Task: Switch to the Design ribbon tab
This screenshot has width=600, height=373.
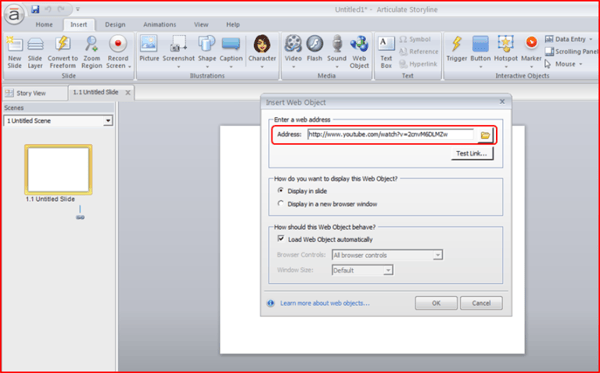Action: 115,24
